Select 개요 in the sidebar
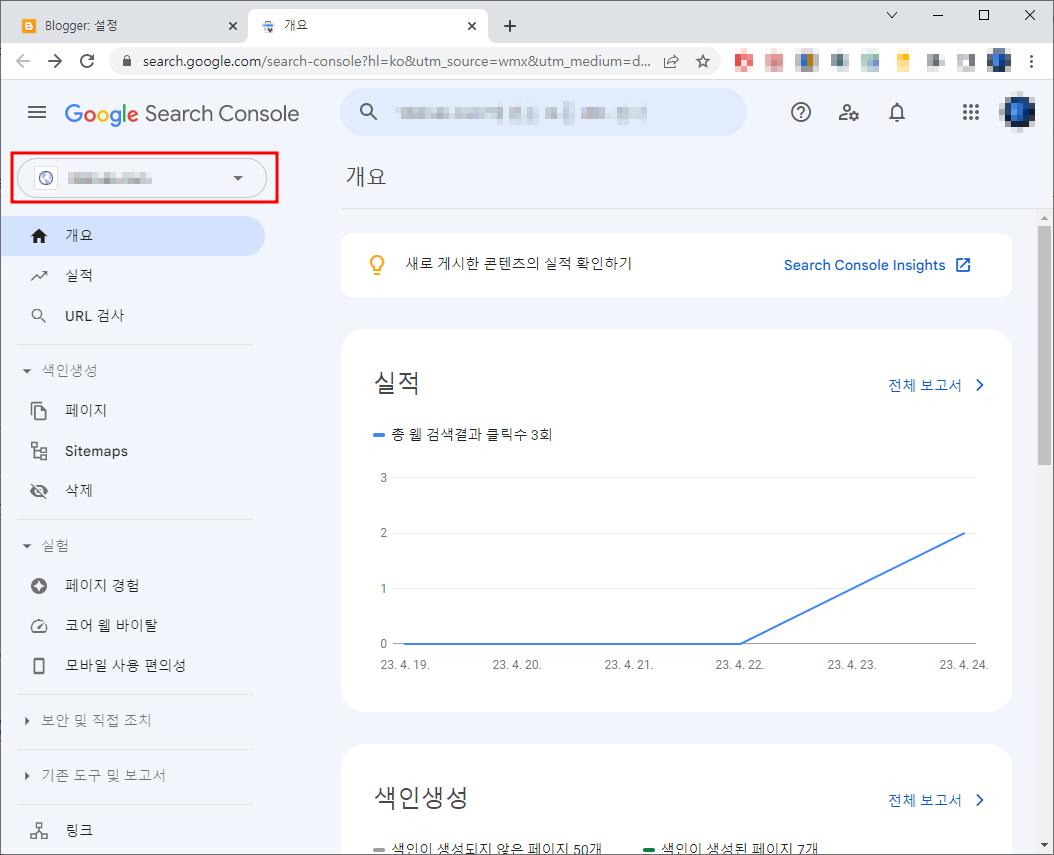Viewport: 1054px width, 855px height. pos(132,236)
